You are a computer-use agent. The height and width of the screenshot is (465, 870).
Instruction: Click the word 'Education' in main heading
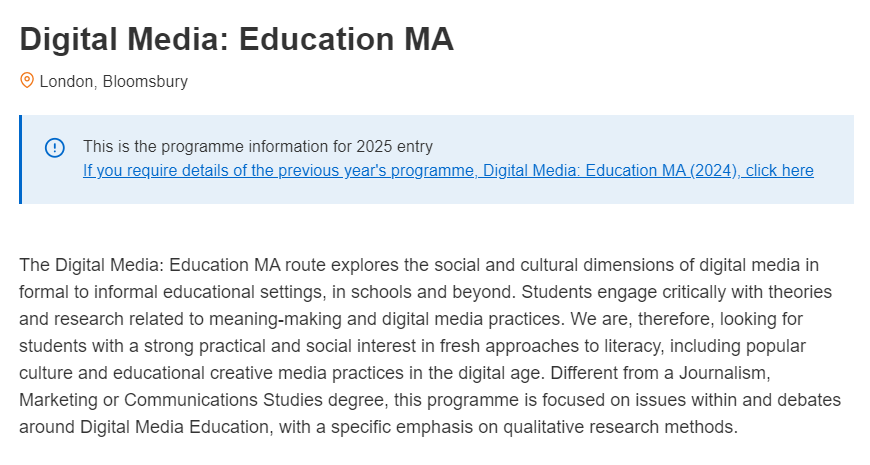317,39
